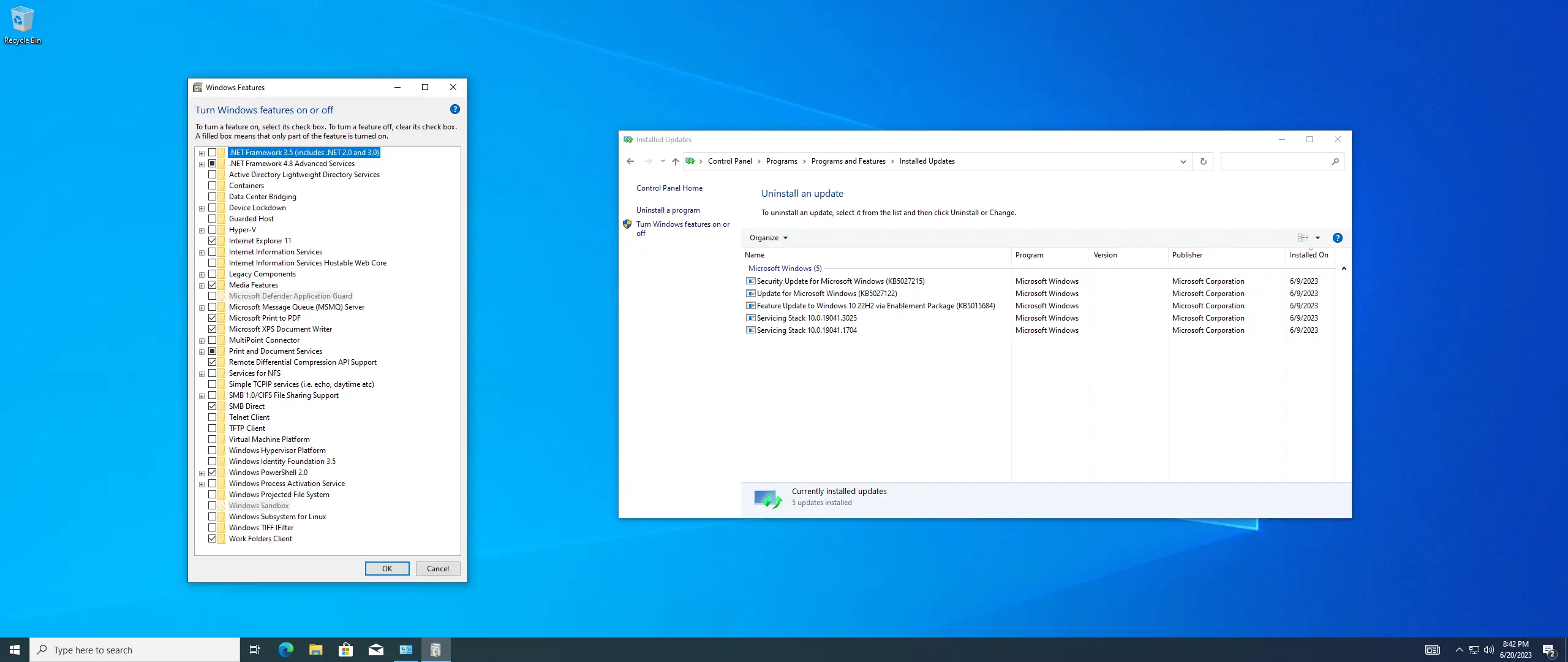This screenshot has height=662, width=1568.
Task: Select Security Update KB5027215 row
Action: coord(840,281)
